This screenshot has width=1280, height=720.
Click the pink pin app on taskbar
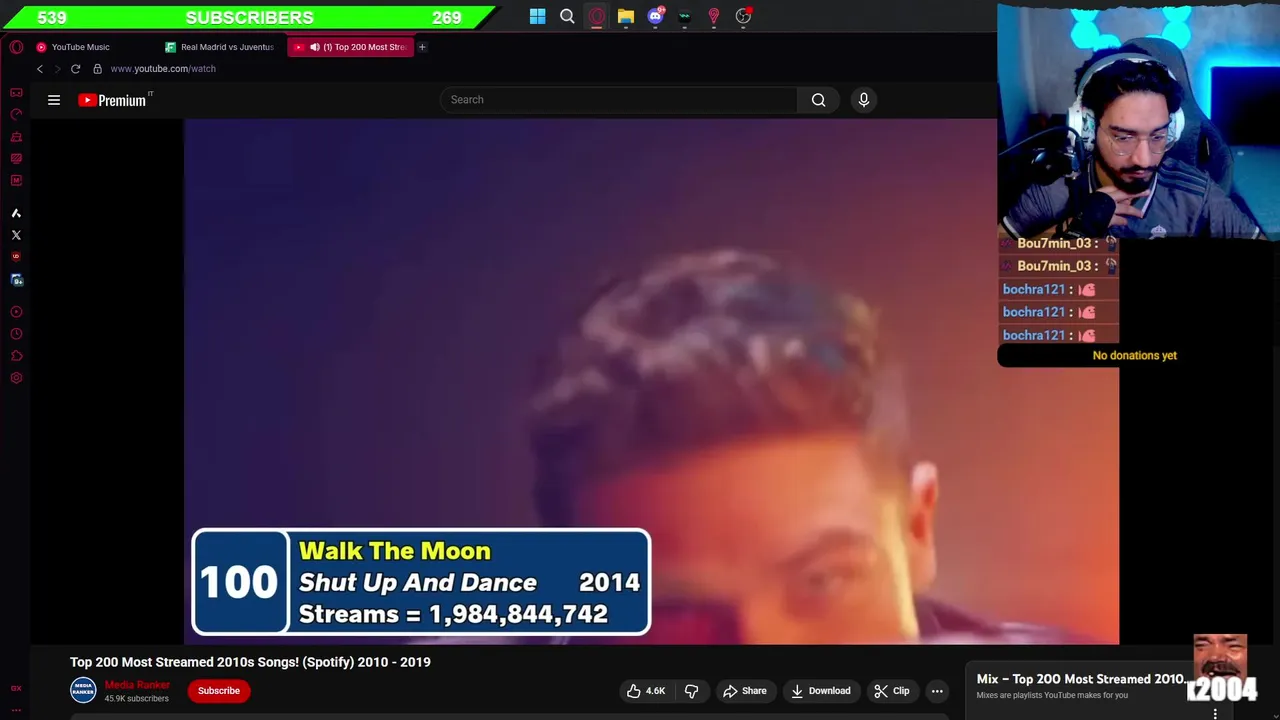(714, 16)
